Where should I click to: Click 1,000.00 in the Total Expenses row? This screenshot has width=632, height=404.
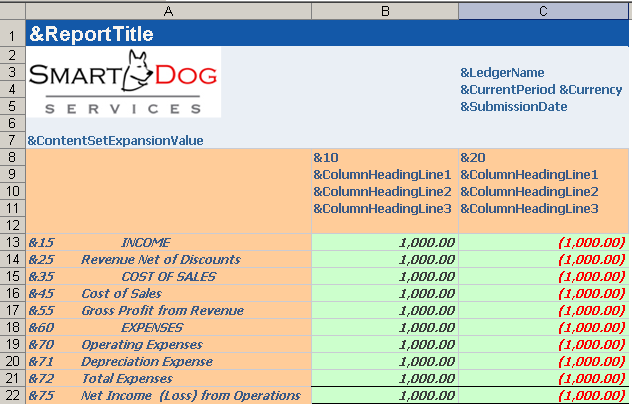click(x=385, y=378)
